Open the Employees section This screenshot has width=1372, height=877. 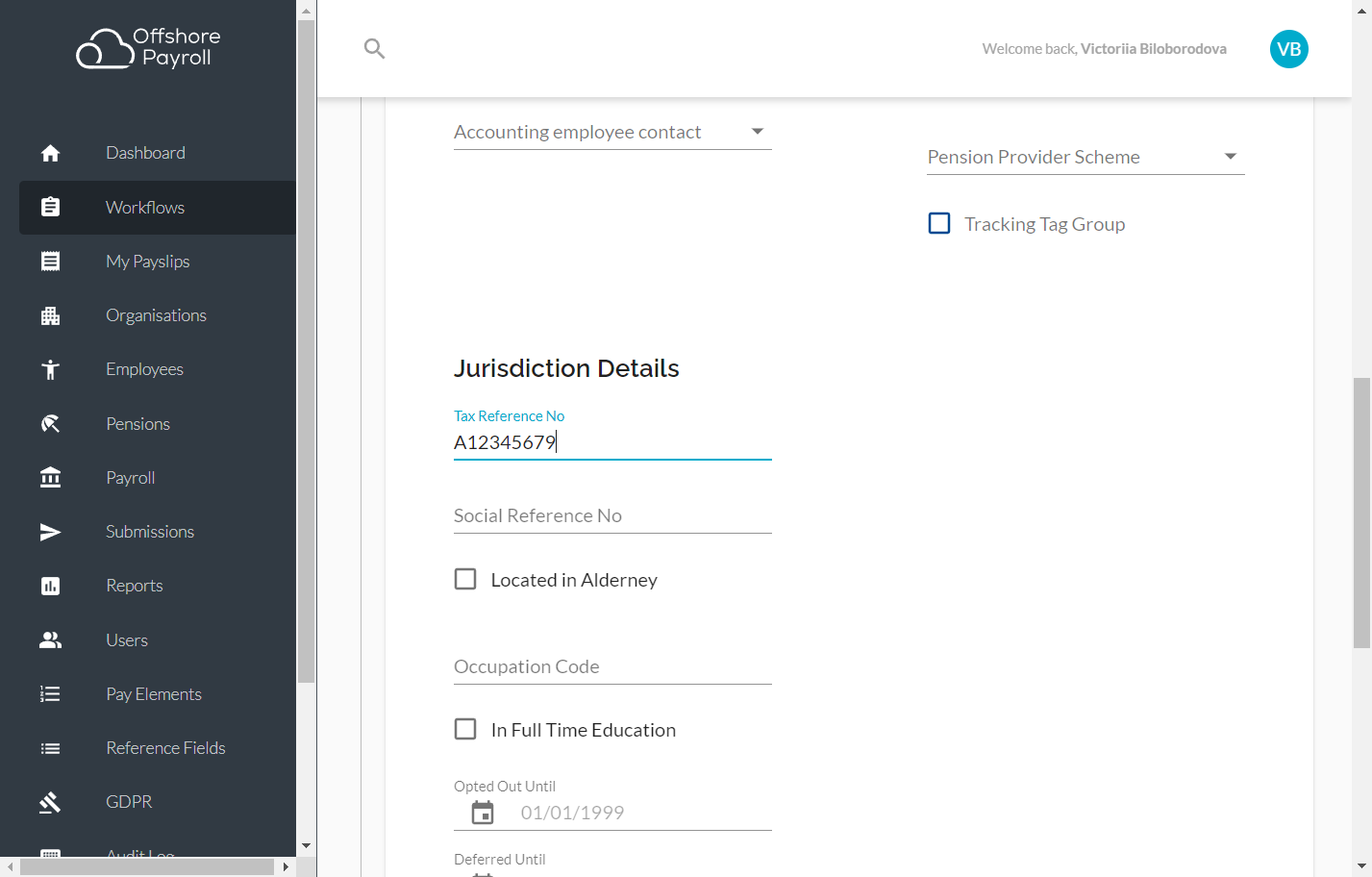158,369
